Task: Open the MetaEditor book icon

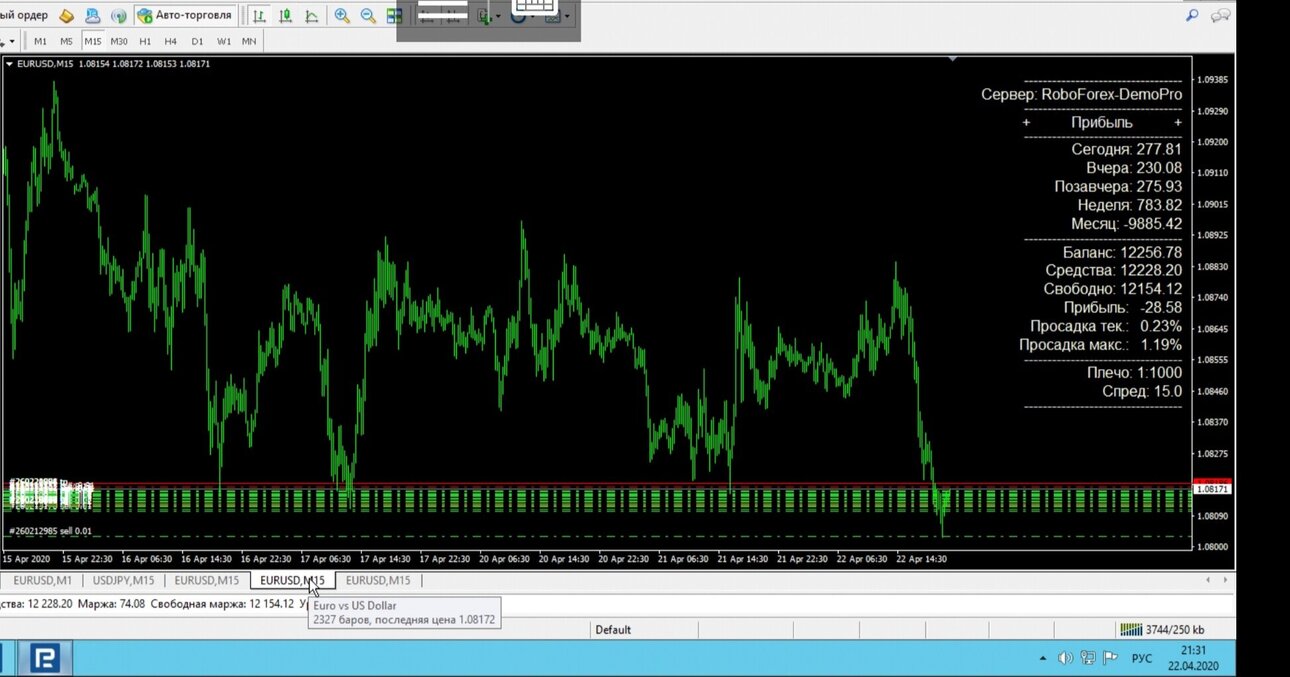Action: (x=67, y=16)
